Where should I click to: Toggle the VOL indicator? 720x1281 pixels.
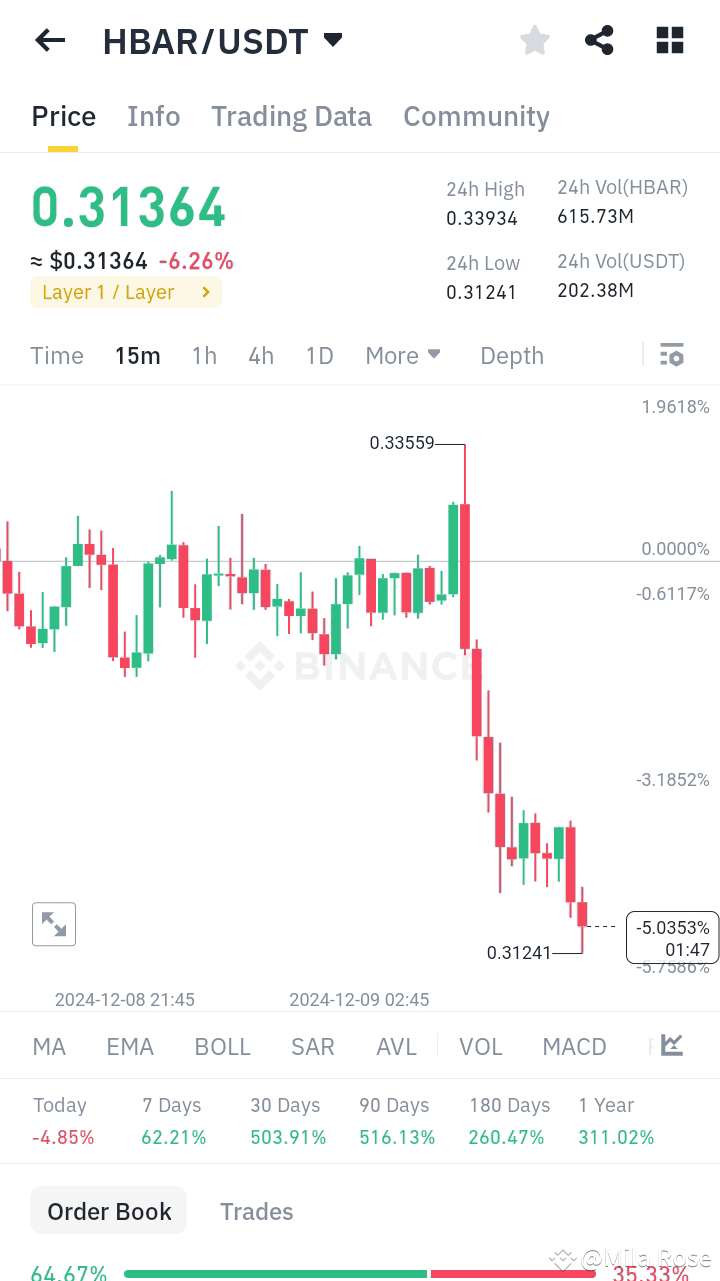click(480, 1046)
